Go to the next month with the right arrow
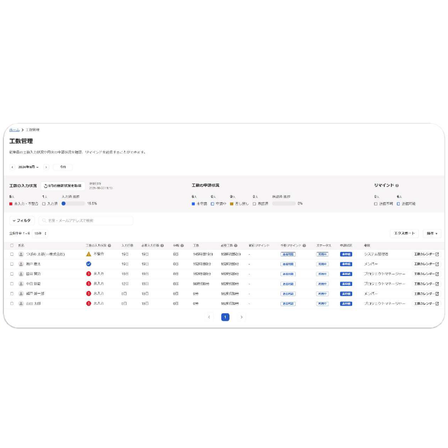448x448 pixels. pyautogui.click(x=46, y=167)
